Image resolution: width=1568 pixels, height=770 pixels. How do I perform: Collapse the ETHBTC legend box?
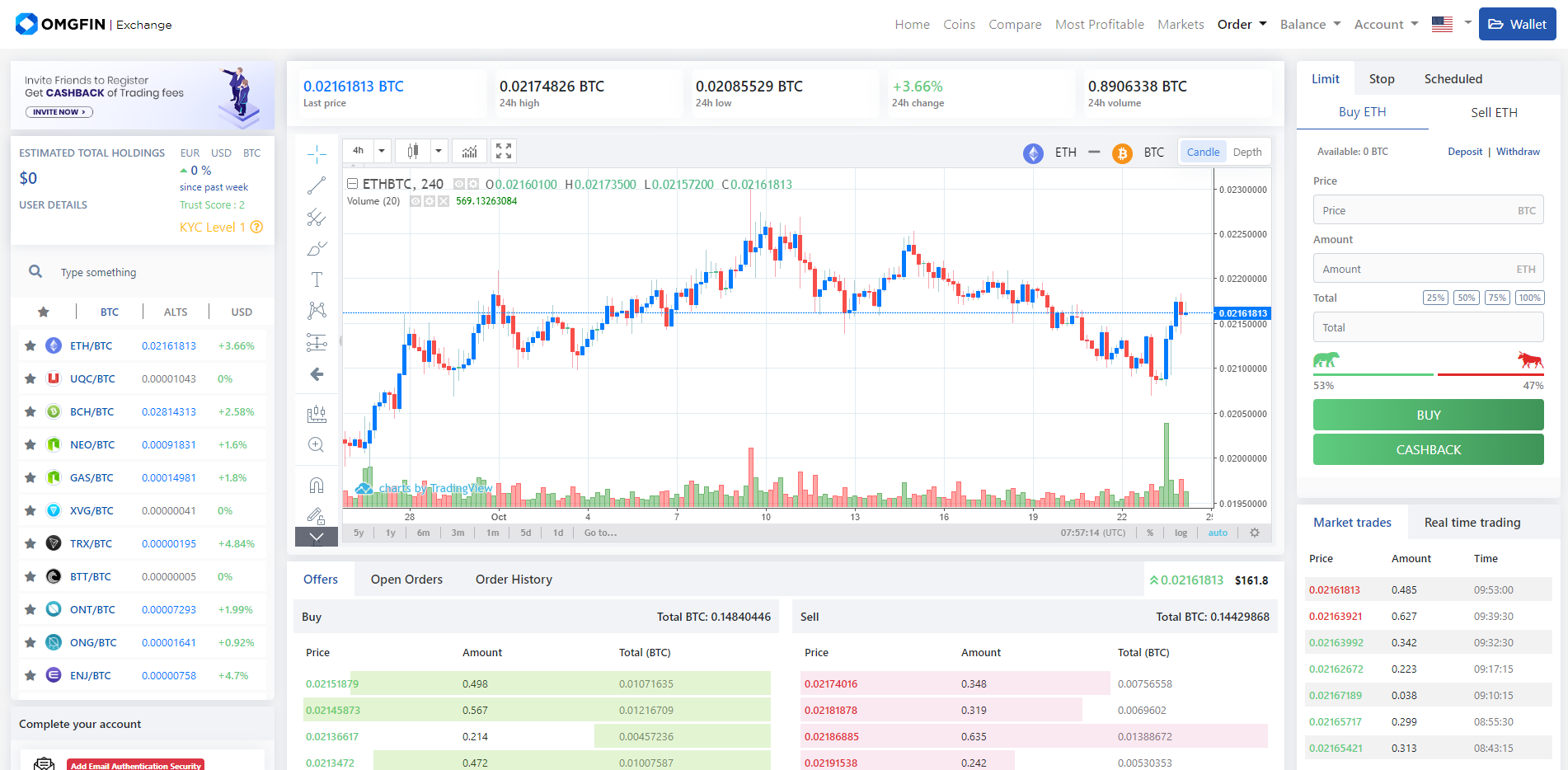(x=352, y=184)
